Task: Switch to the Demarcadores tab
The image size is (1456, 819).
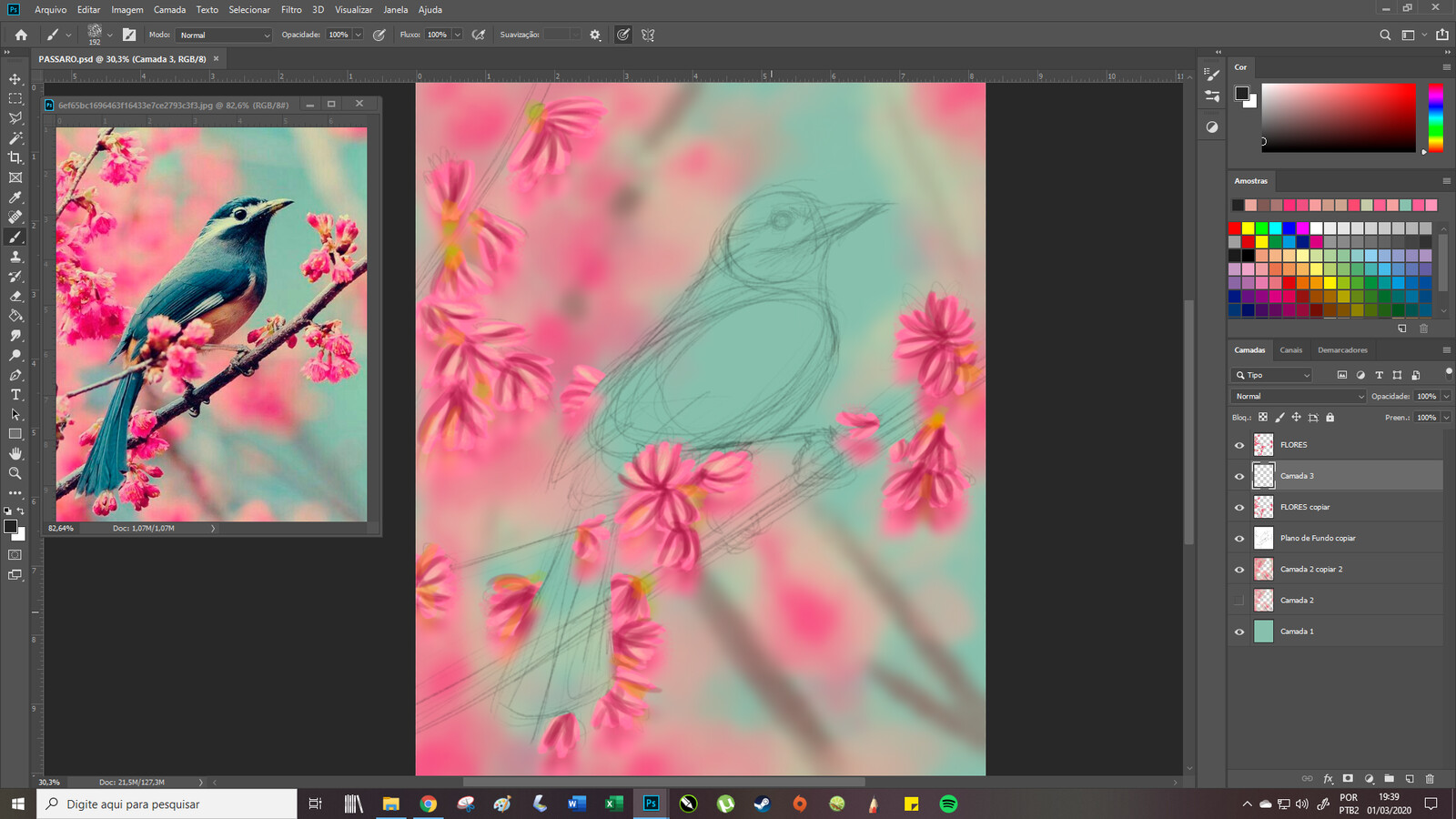Action: pyautogui.click(x=1342, y=349)
